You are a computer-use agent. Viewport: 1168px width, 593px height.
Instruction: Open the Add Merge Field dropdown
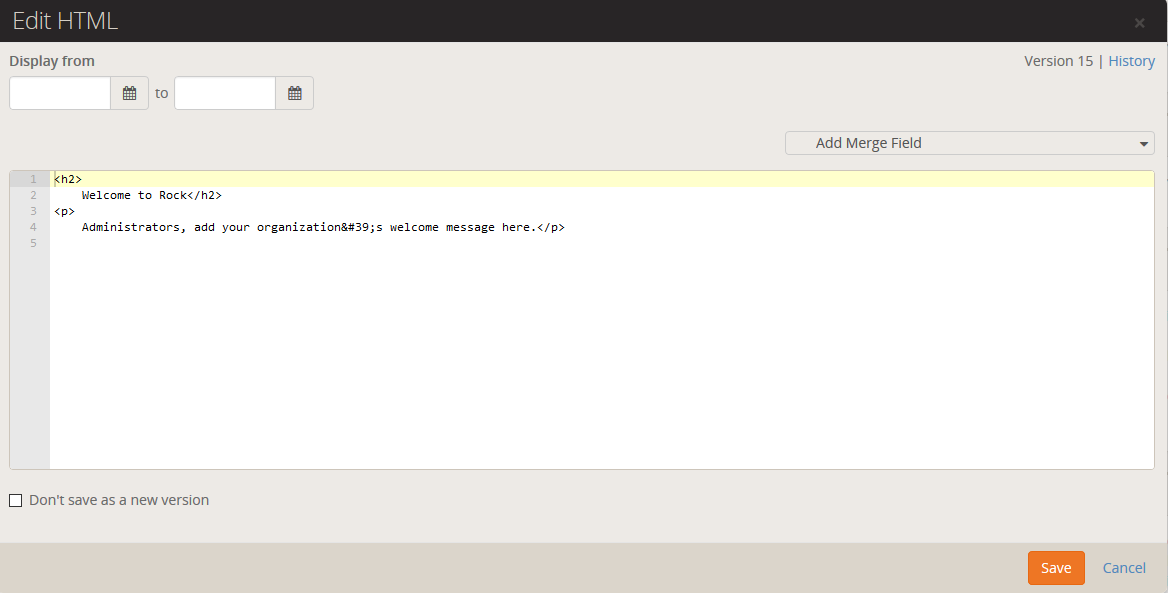(x=970, y=143)
